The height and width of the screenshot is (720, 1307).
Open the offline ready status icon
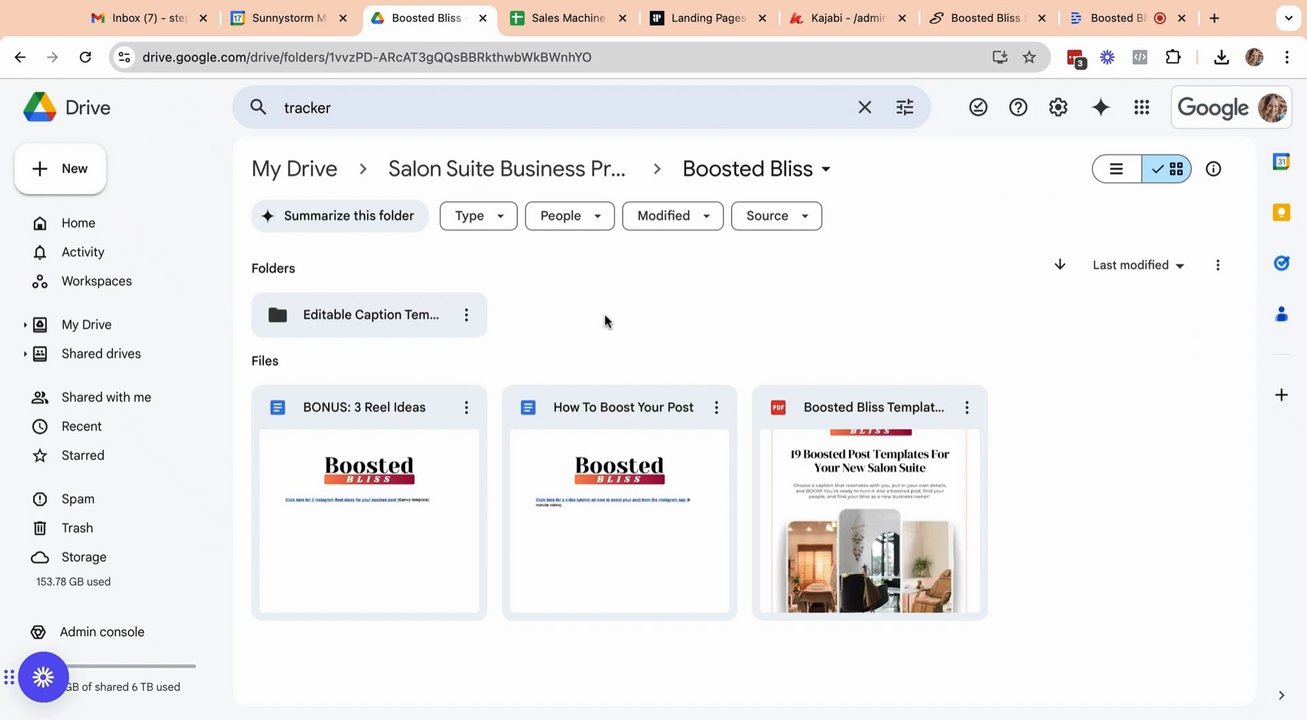(x=978, y=107)
